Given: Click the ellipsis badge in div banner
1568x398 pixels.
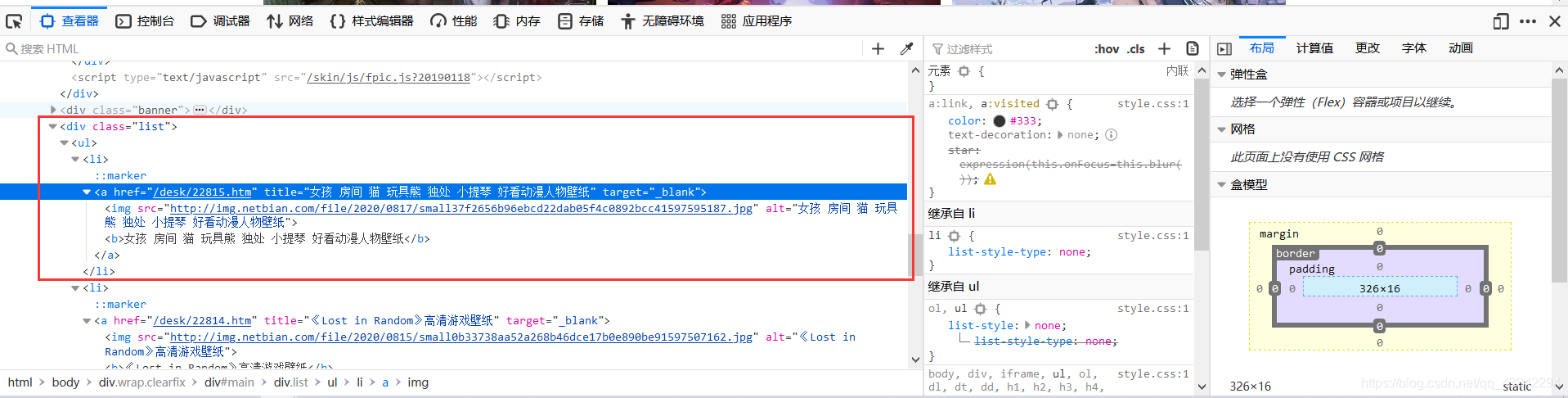Looking at the screenshot, I should 200,110.
